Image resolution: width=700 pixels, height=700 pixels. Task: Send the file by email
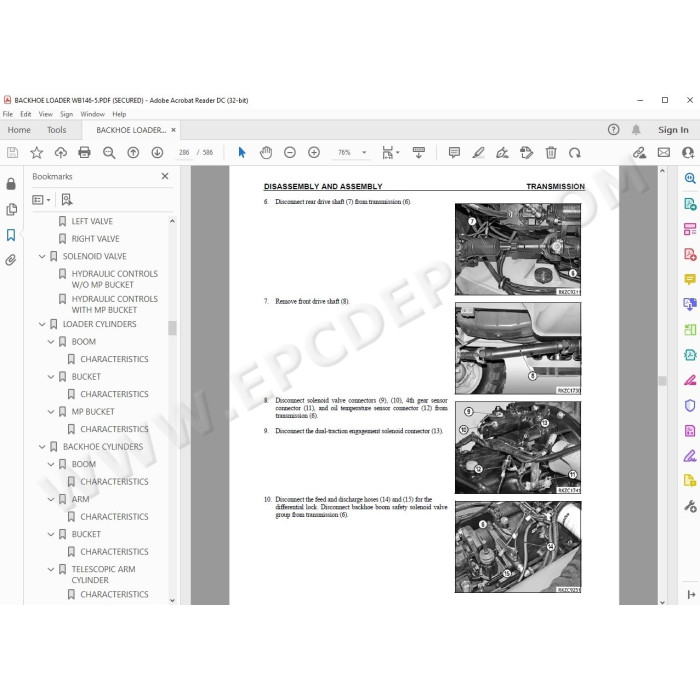coord(664,153)
